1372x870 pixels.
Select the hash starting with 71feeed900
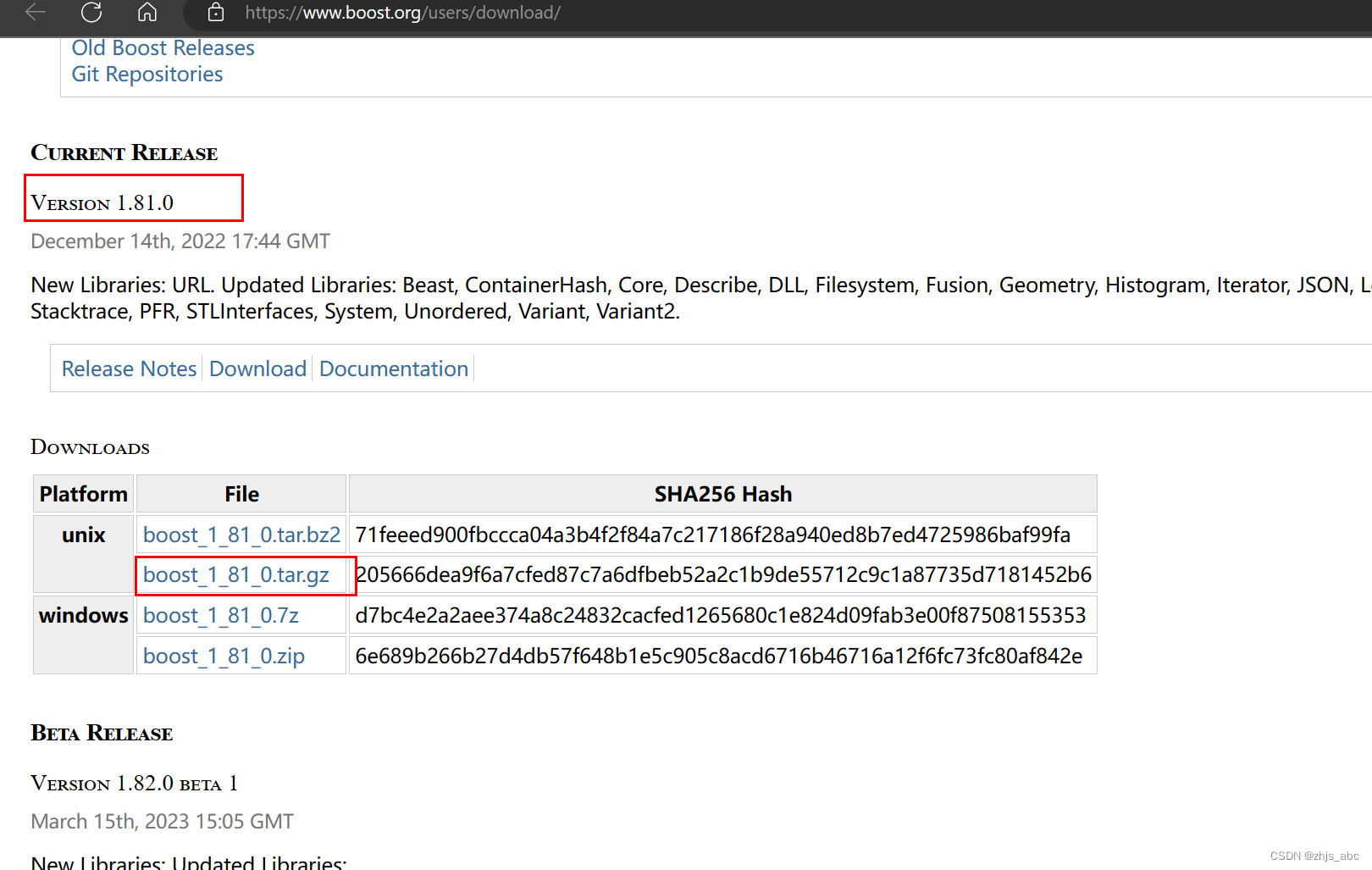[x=713, y=535]
